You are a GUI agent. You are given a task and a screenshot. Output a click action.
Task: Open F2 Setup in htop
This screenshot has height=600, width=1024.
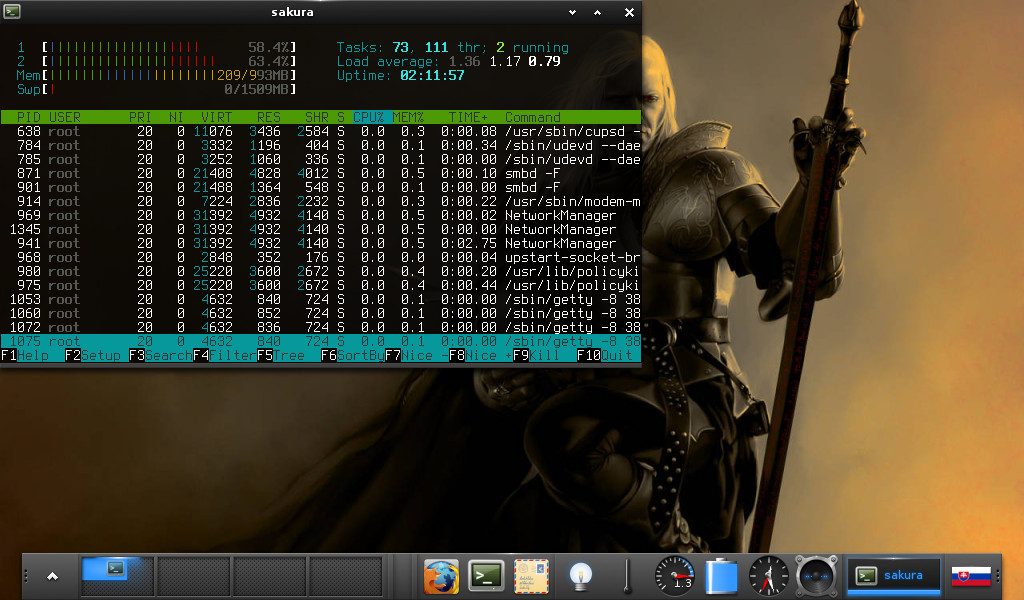coord(92,355)
